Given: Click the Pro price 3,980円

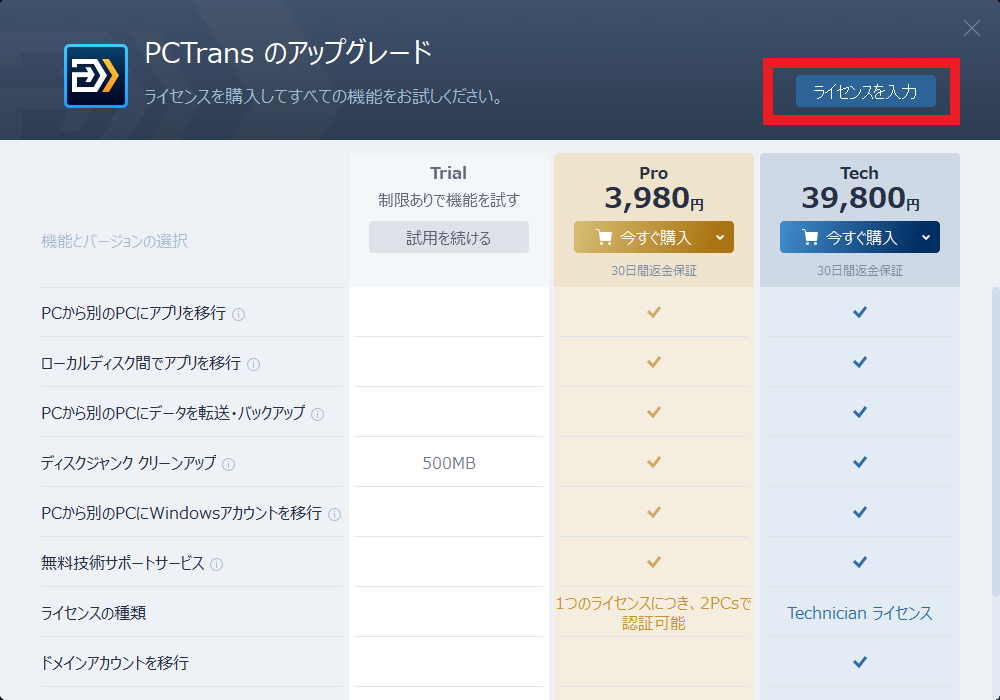Looking at the screenshot, I should point(654,198).
